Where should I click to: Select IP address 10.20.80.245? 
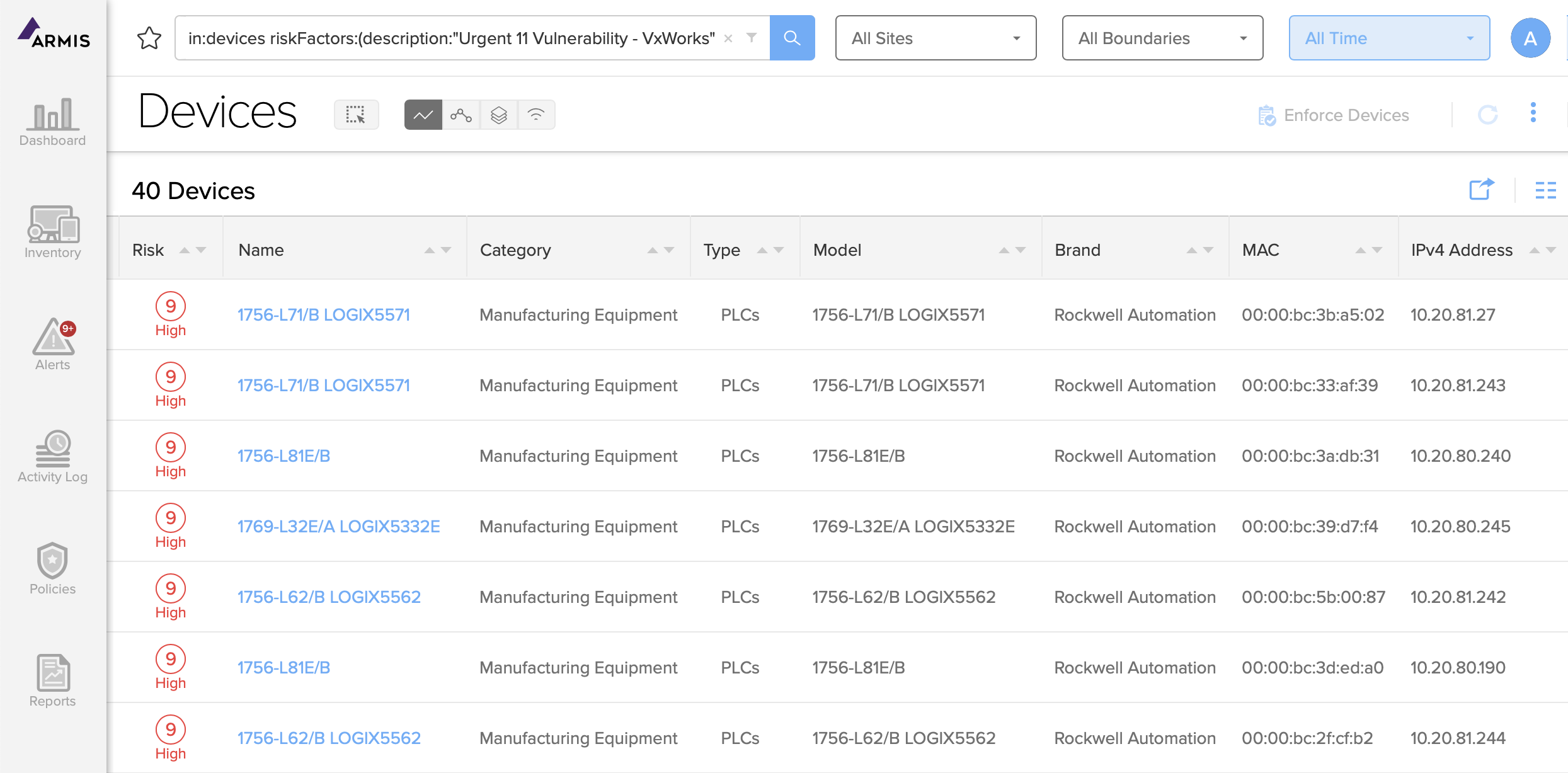click(x=1460, y=527)
